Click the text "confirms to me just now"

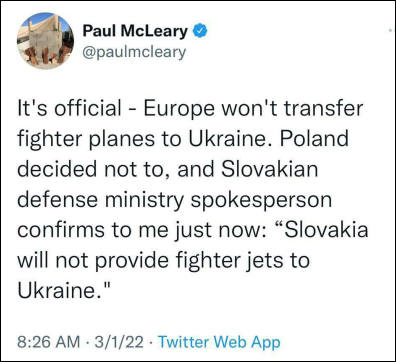pos(138,231)
